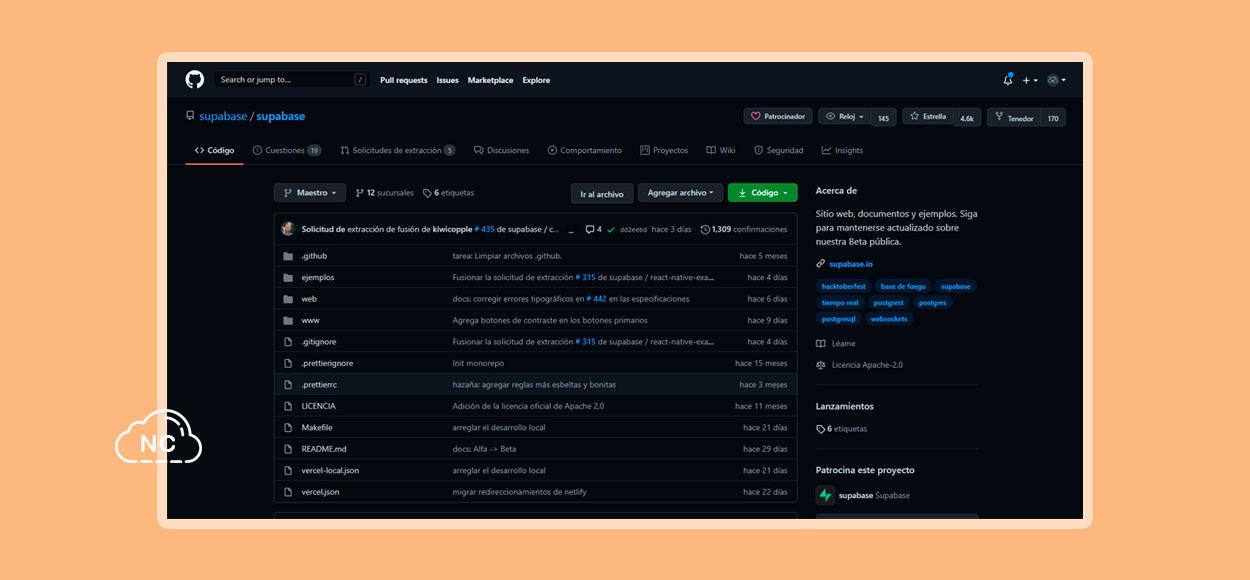Open the commit comments icon showing 4
The image size is (1250, 580).
[x=594, y=229]
